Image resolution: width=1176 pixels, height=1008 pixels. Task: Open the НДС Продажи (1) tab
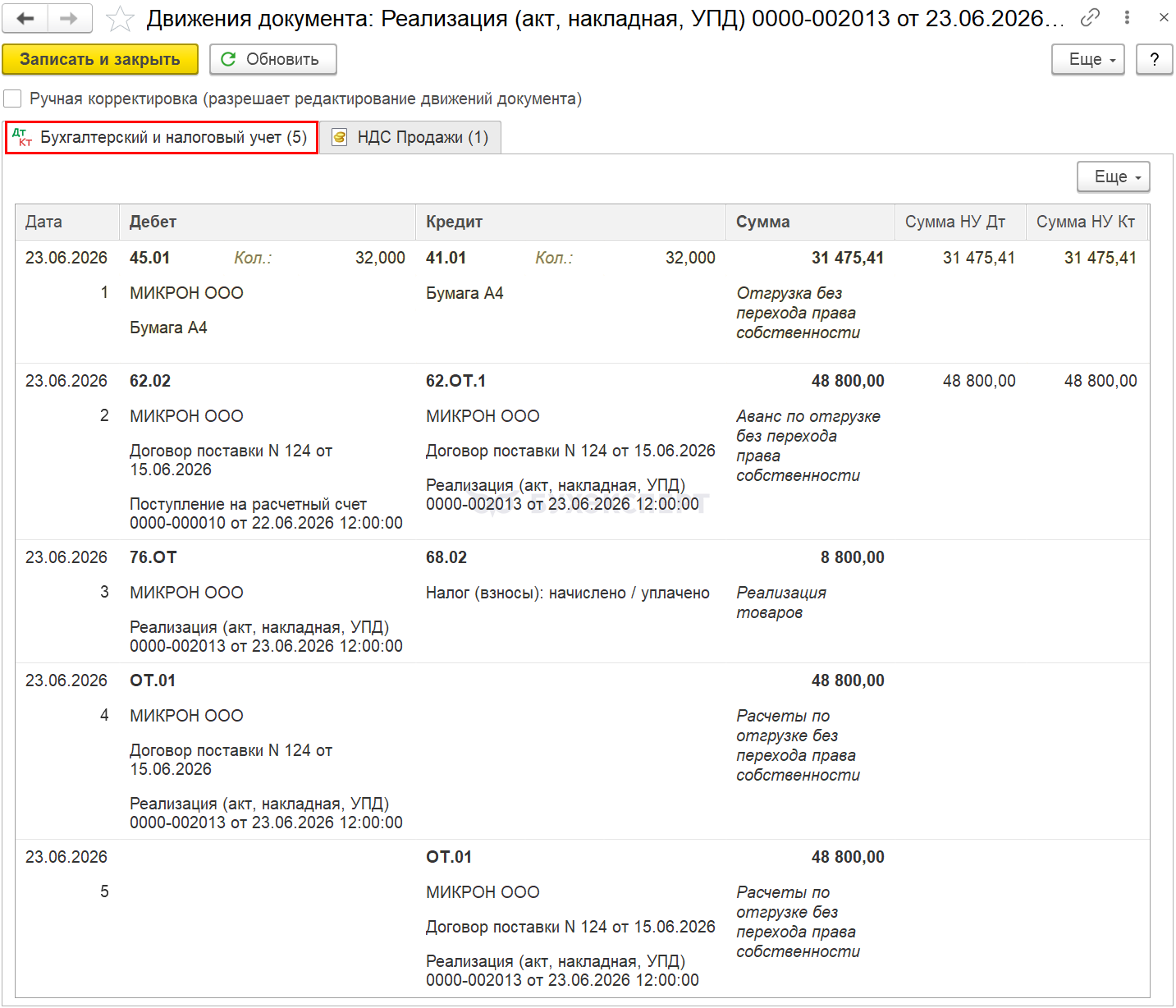422,138
